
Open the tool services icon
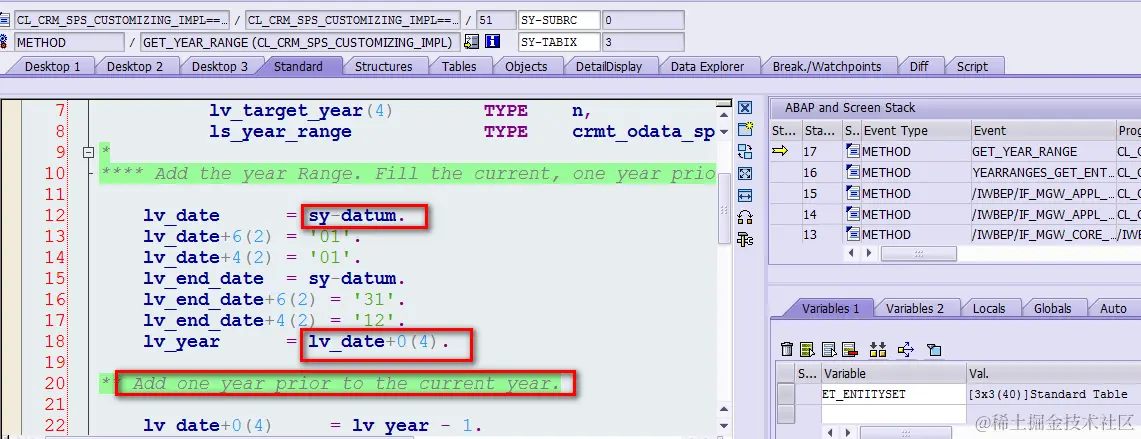coord(744,239)
